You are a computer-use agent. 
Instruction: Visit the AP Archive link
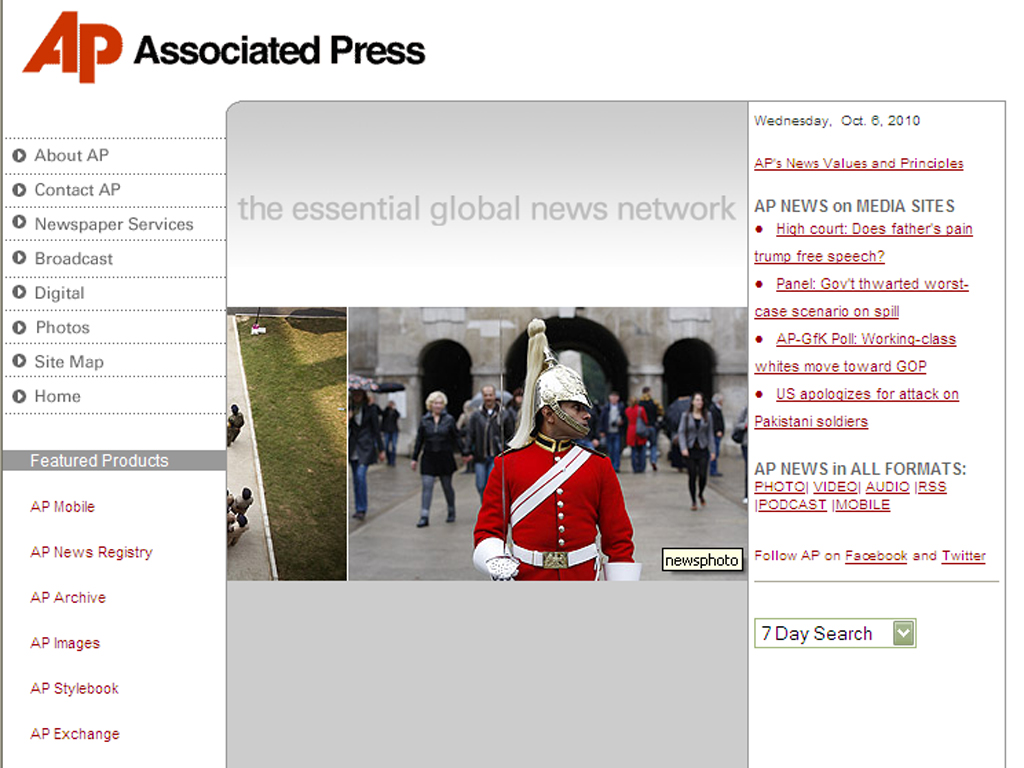coord(67,598)
